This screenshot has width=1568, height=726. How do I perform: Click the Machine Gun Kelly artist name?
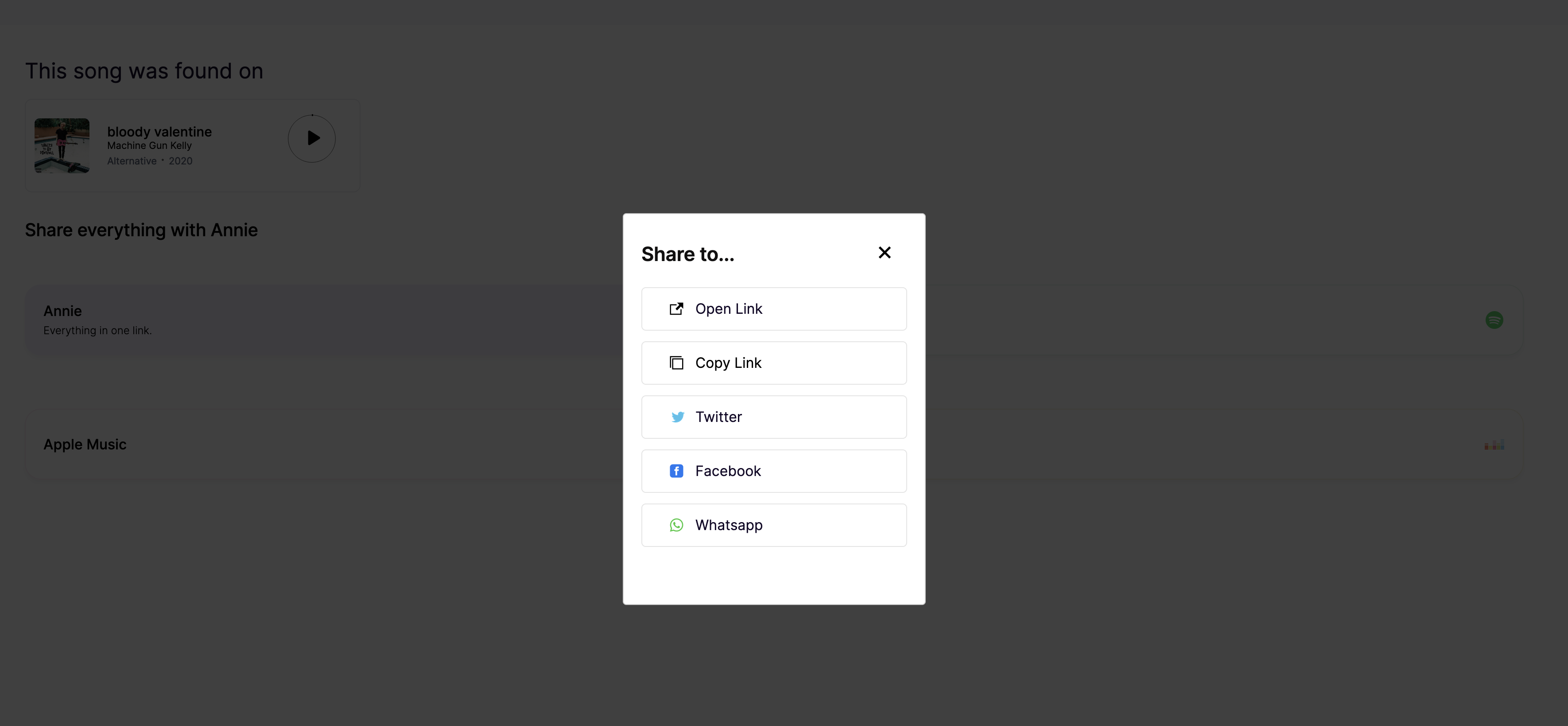coord(149,145)
